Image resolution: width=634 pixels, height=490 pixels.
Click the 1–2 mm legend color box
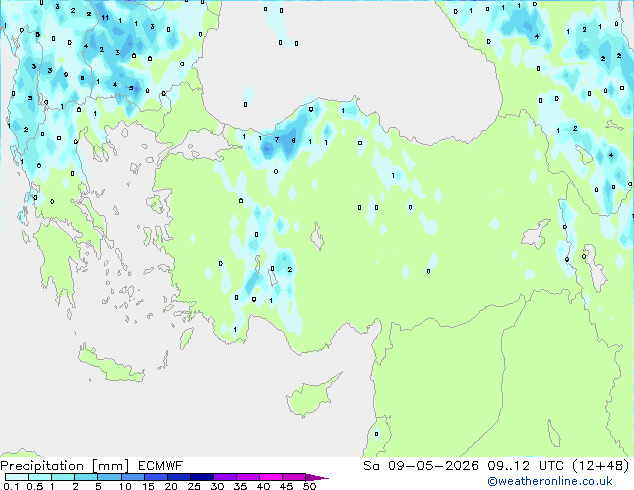(63, 477)
